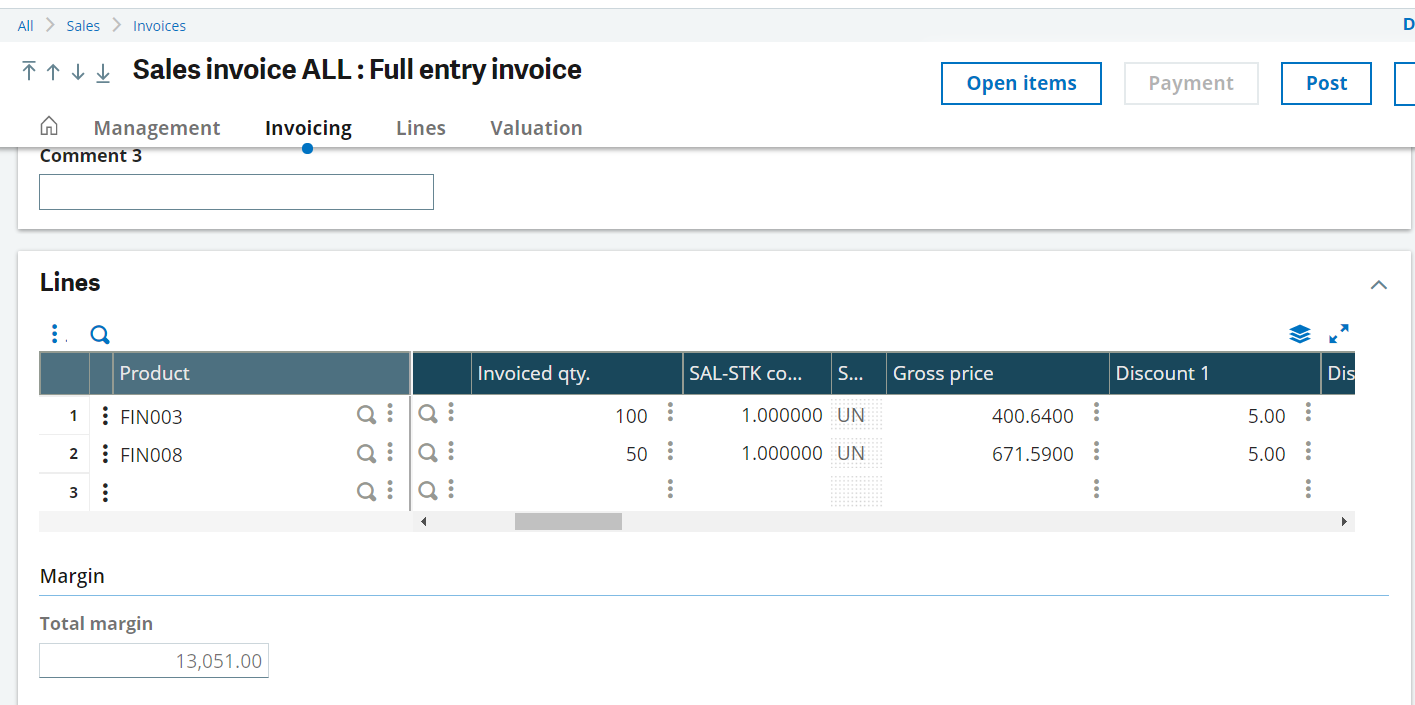Open the kebab menu in the Lines toolbar
The height and width of the screenshot is (705, 1415).
pyautogui.click(x=55, y=333)
